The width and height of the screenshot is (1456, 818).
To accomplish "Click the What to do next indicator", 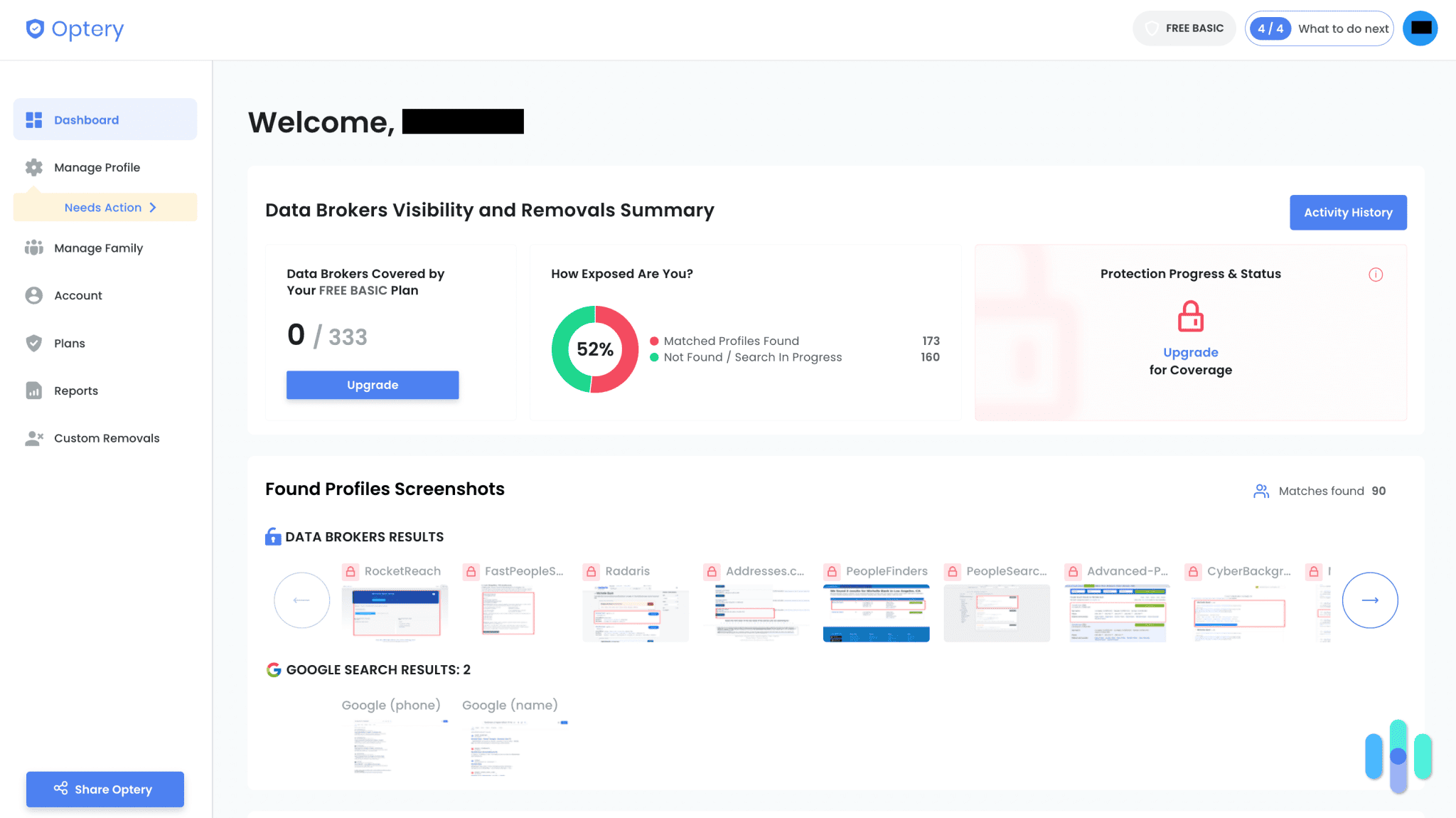I will point(1319,28).
